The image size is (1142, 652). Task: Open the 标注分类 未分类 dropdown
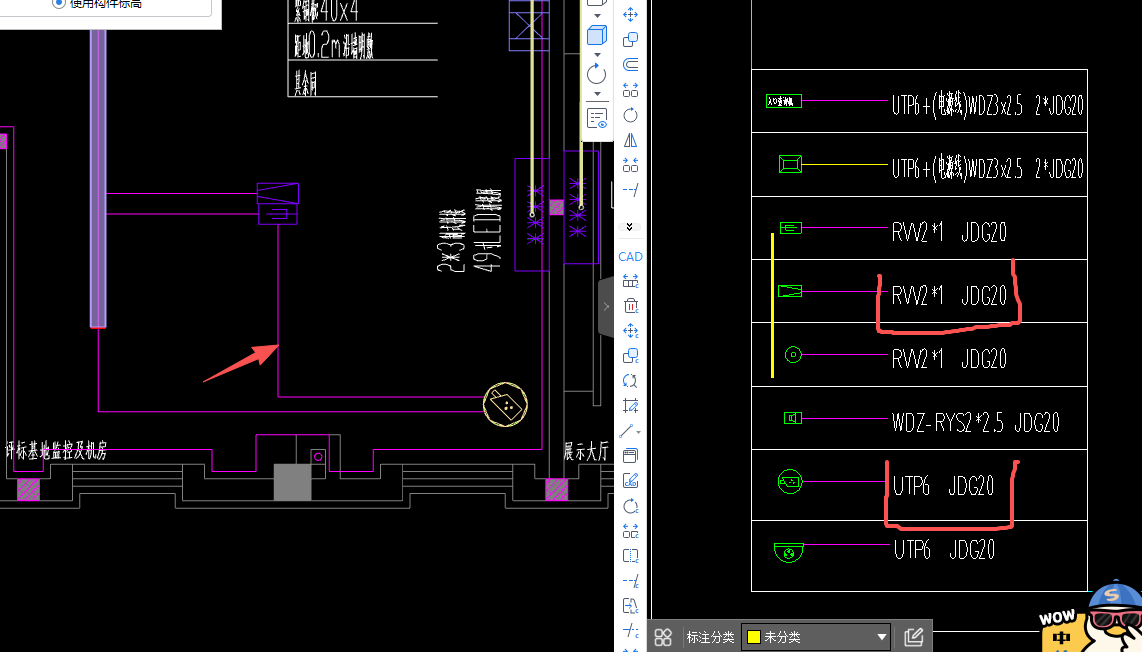point(881,637)
